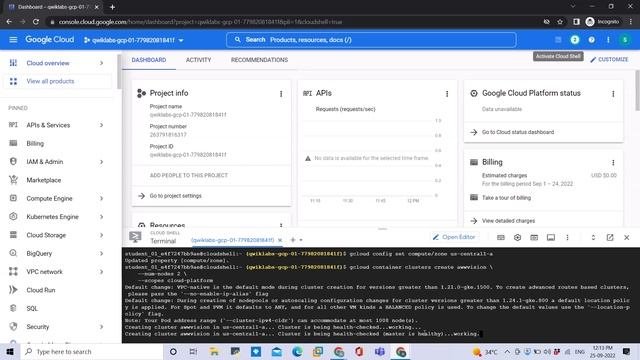Click Cloud Shell web preview icon
The height and width of the screenshot is (360, 640).
[x=534, y=238]
